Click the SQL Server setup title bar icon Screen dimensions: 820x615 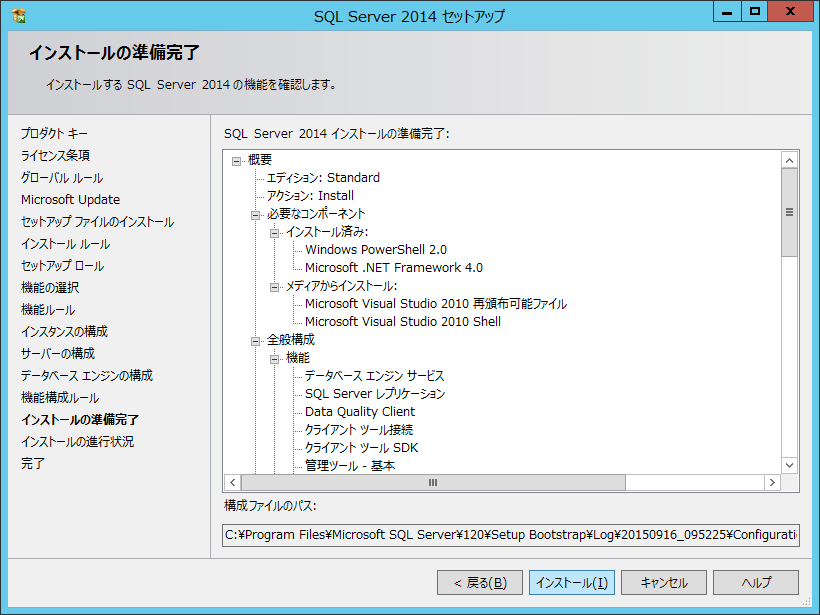tap(19, 16)
